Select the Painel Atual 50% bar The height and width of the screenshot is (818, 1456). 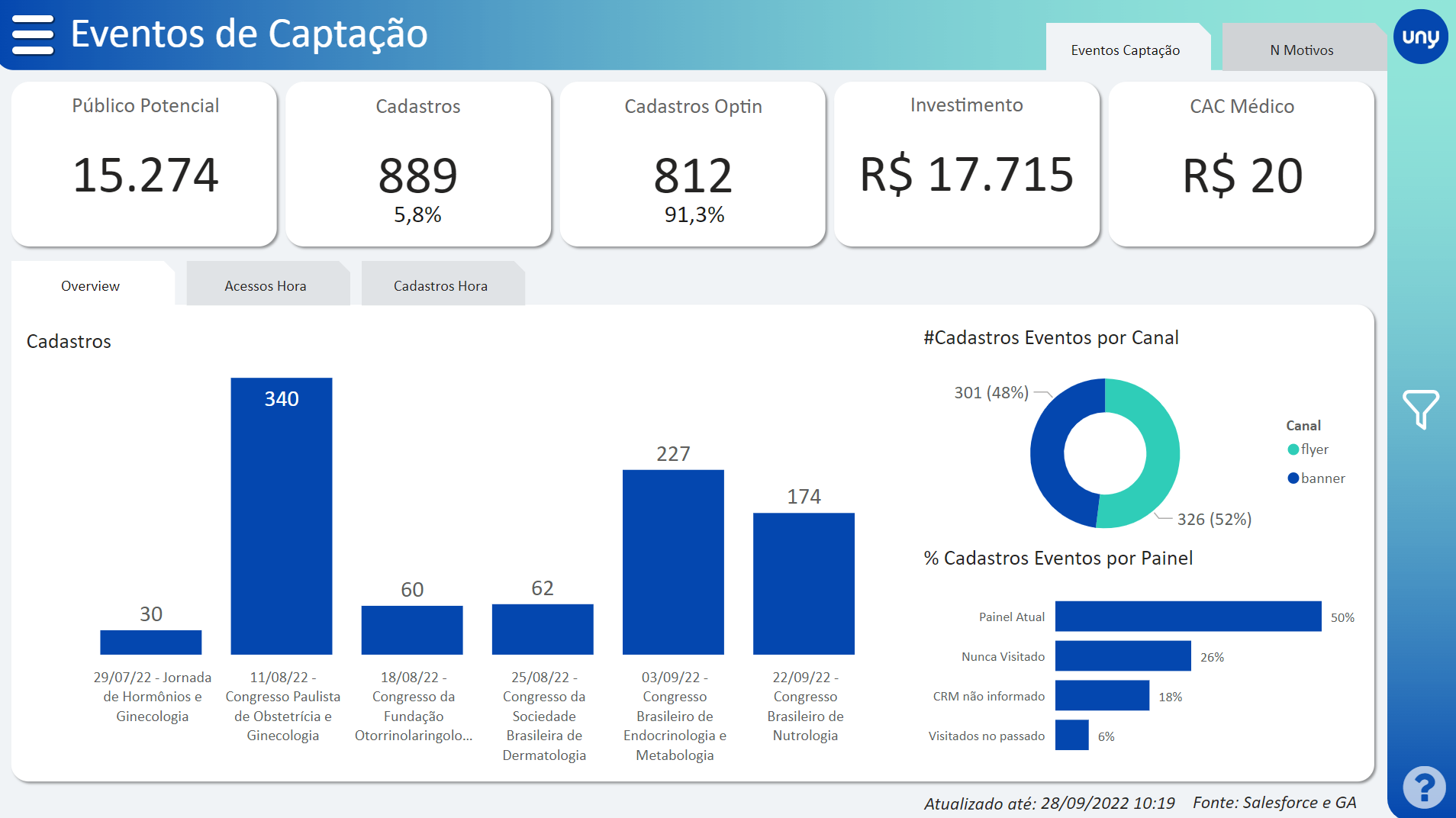pyautogui.click(x=1187, y=617)
